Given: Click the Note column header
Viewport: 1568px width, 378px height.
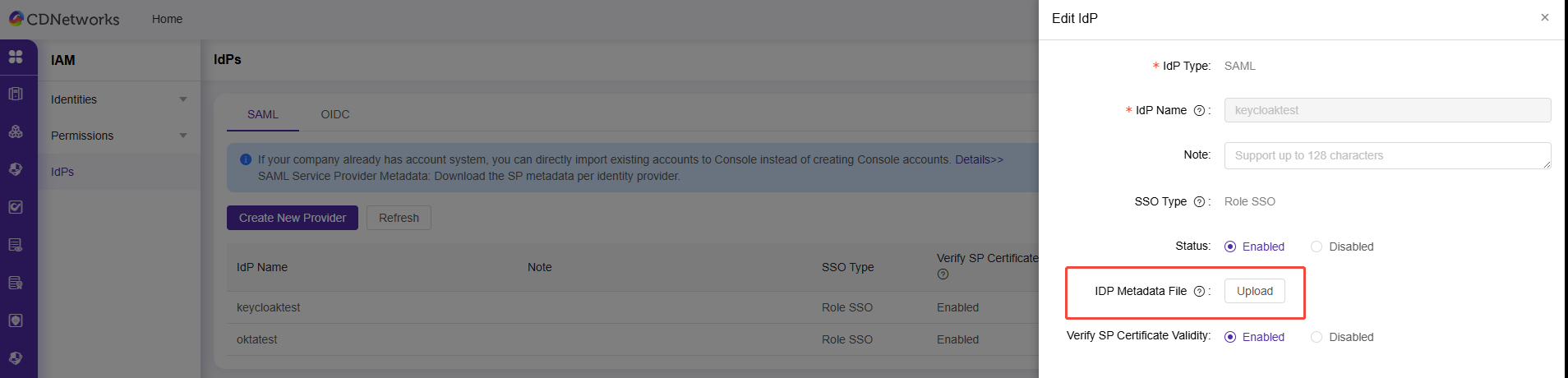Looking at the screenshot, I should (x=540, y=267).
